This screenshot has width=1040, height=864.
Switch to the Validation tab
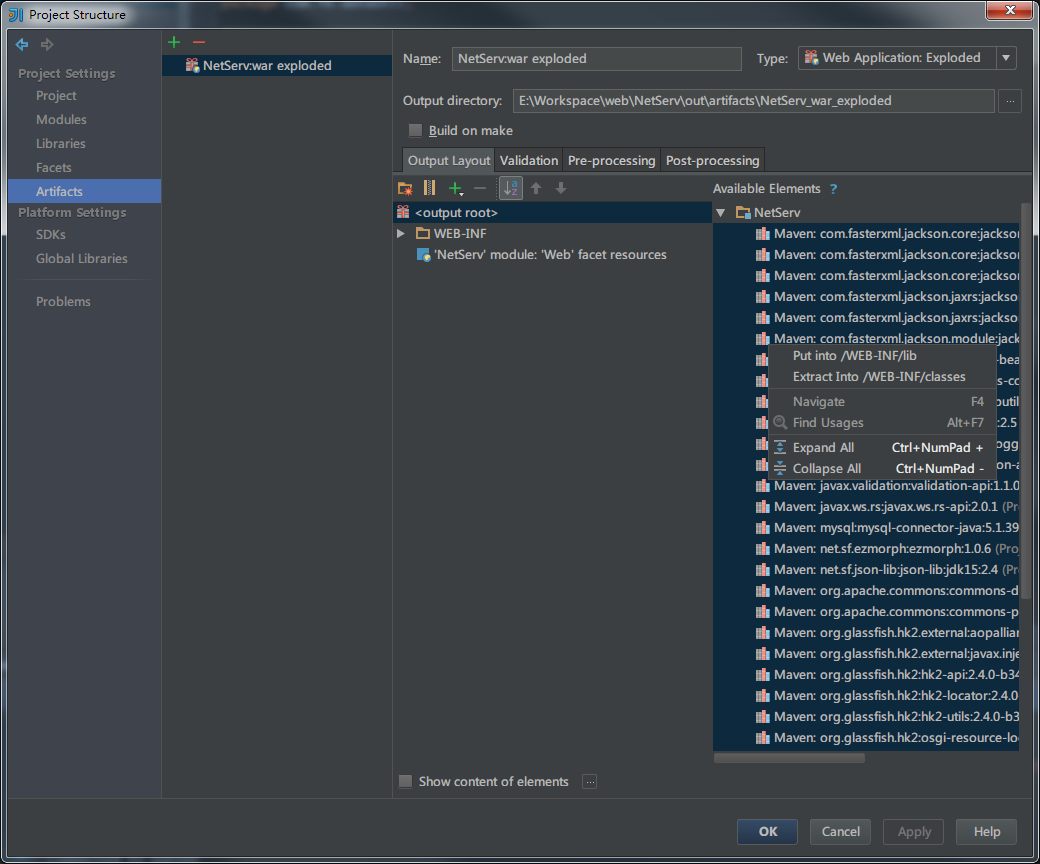(x=528, y=160)
